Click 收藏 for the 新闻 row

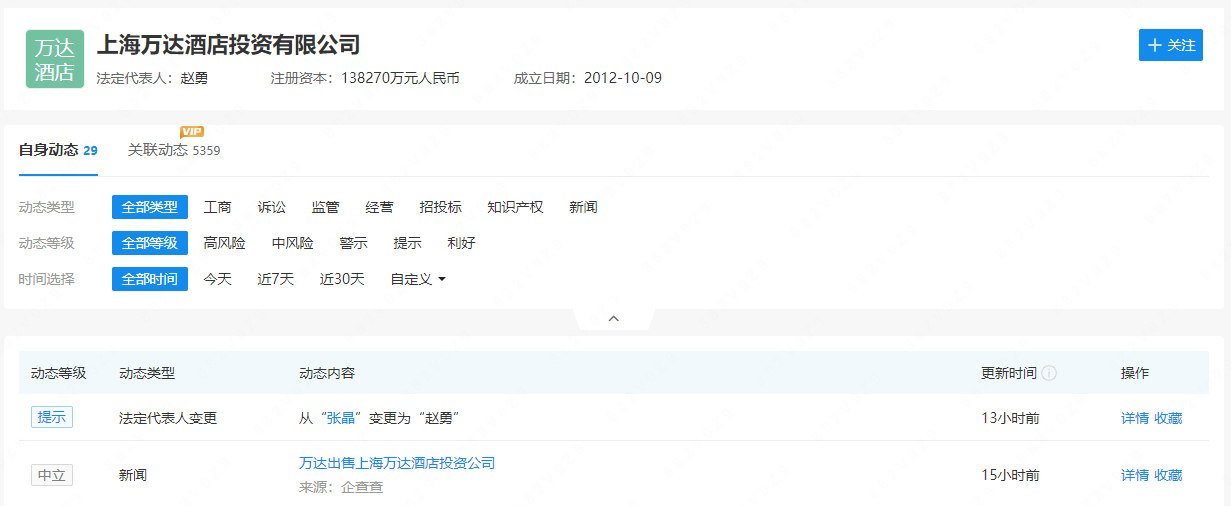1168,475
